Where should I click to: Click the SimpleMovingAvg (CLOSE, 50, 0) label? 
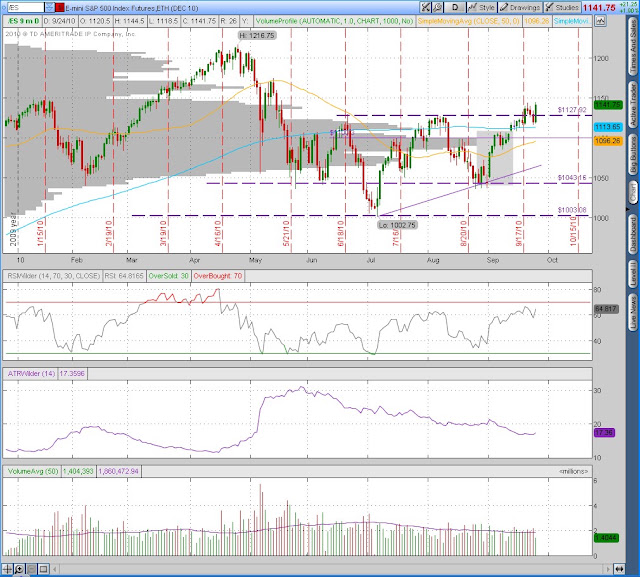[x=469, y=21]
